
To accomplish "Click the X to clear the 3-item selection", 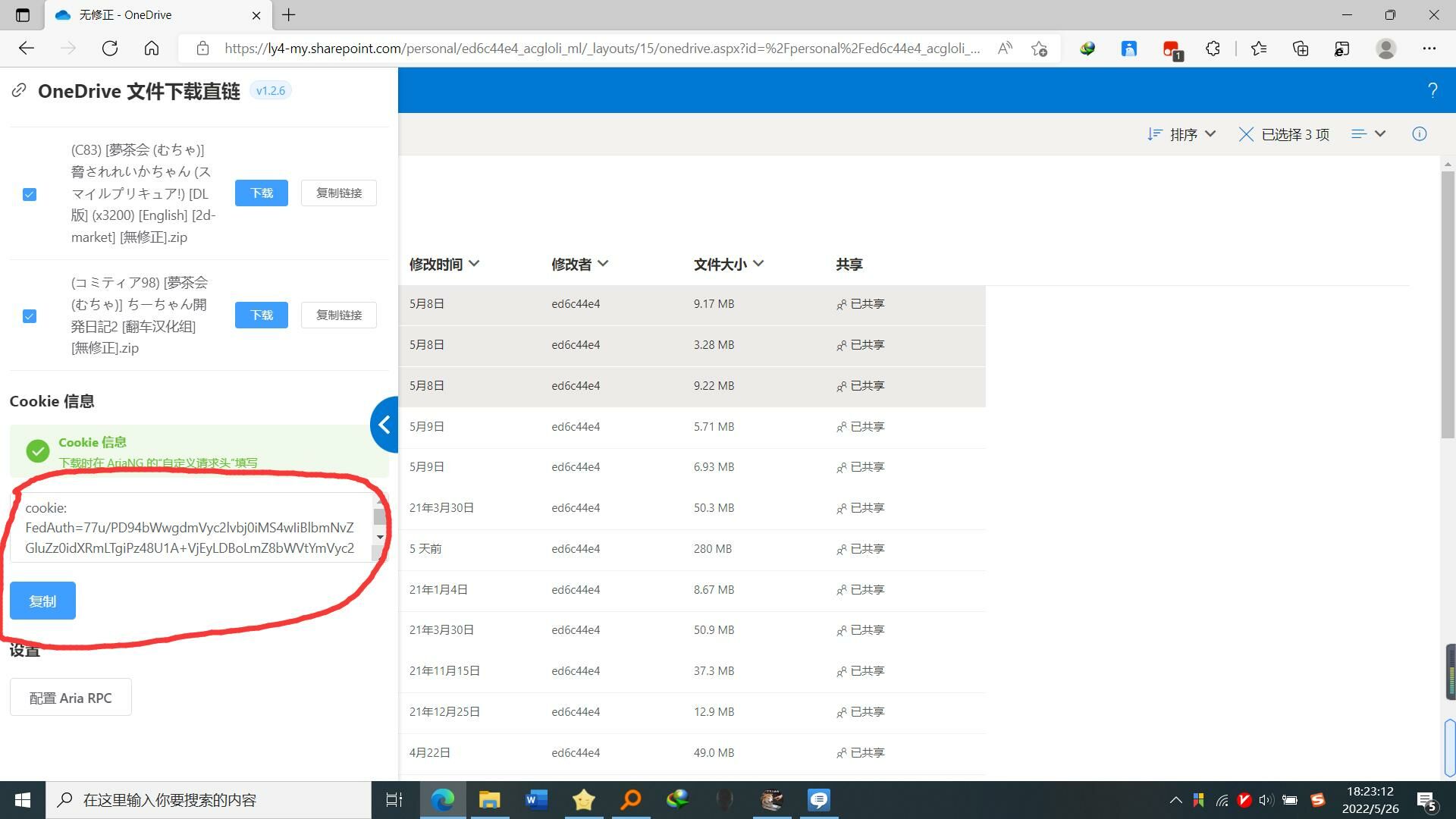I will 1245,134.
